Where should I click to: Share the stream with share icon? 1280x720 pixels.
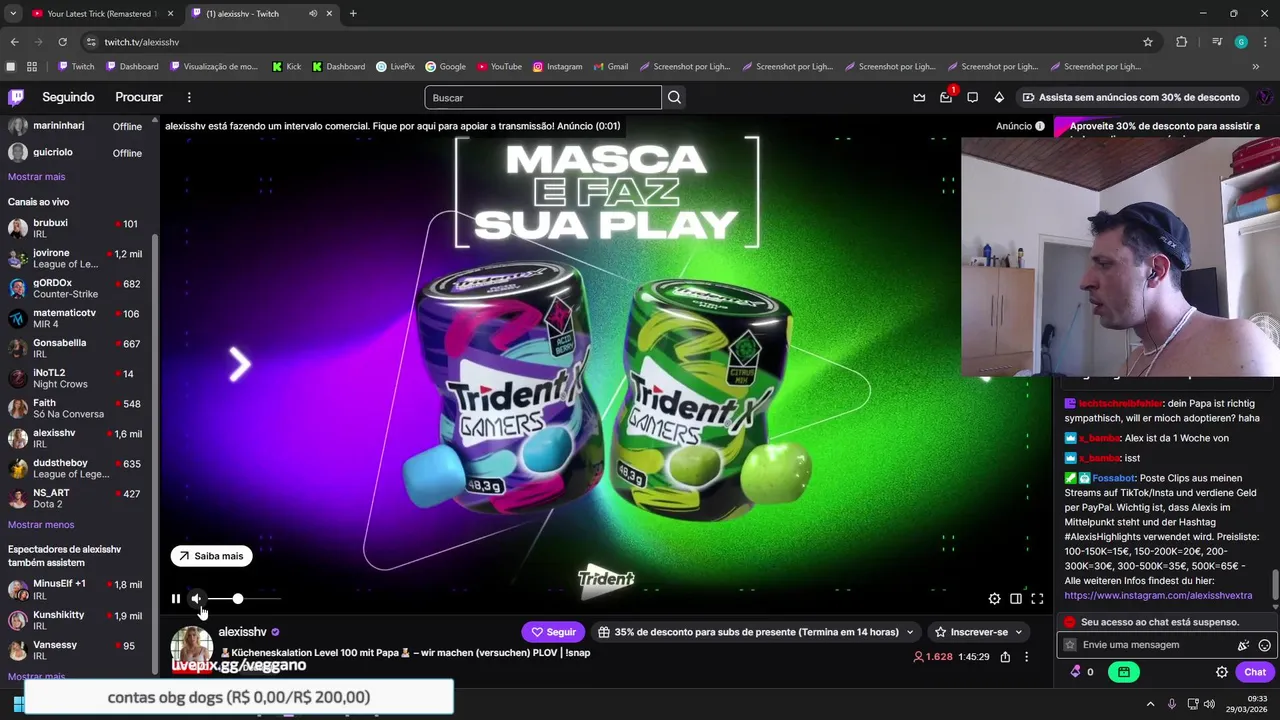click(x=1005, y=657)
